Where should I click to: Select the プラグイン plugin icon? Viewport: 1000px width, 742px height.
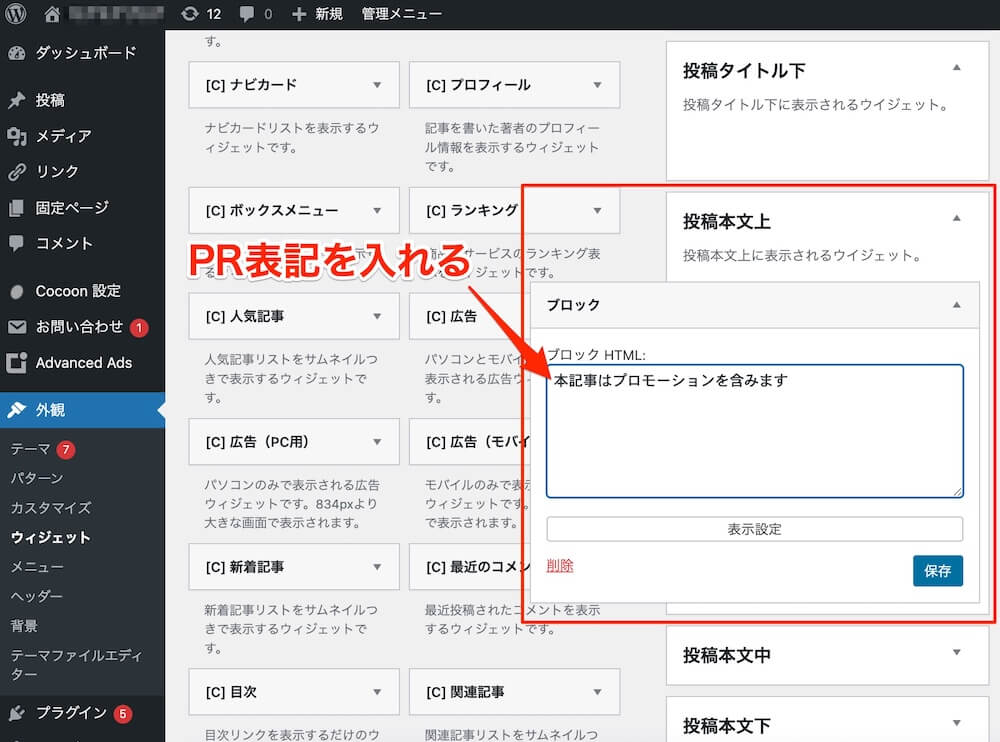(x=16, y=712)
